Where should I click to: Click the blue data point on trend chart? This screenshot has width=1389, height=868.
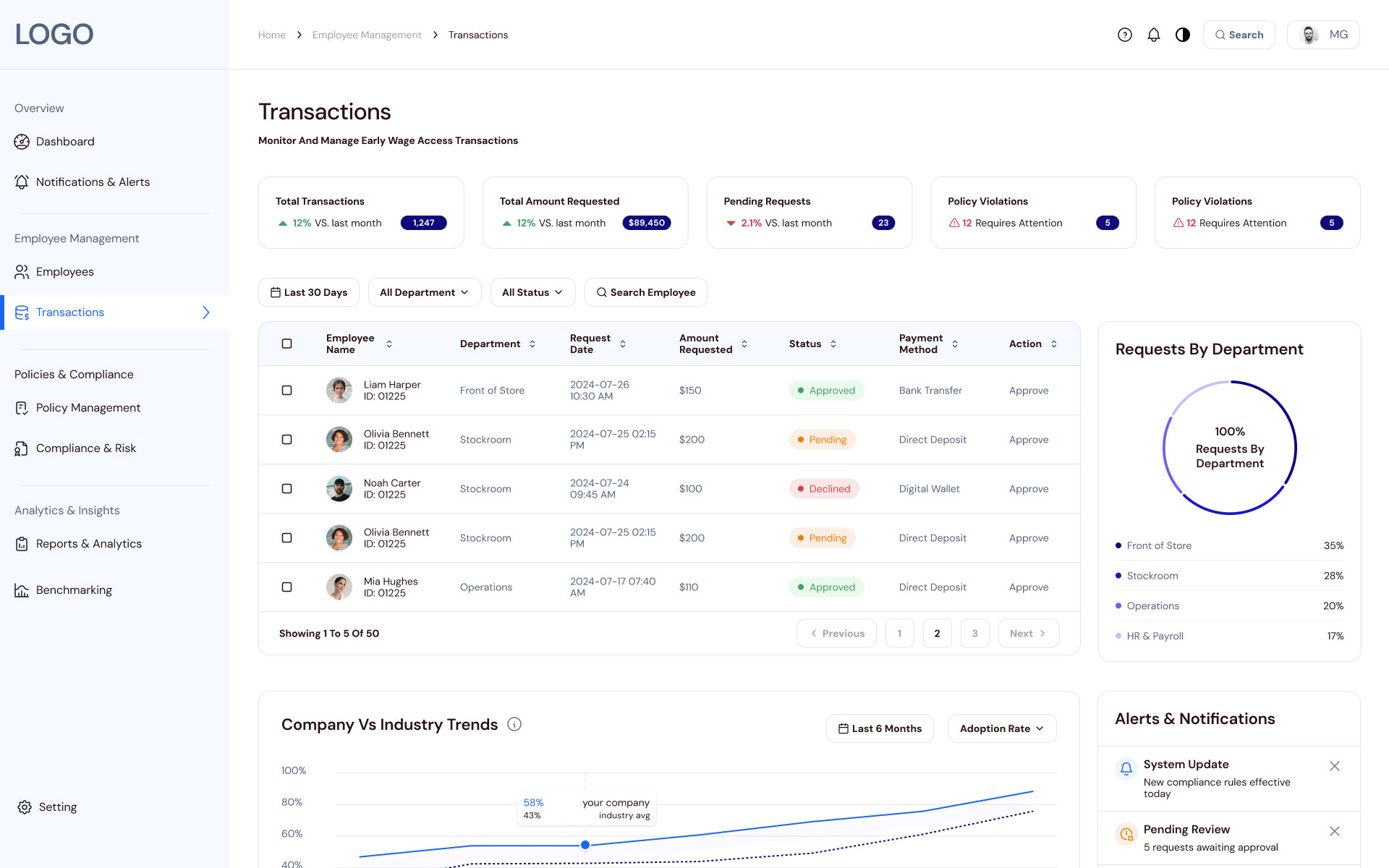(x=585, y=845)
